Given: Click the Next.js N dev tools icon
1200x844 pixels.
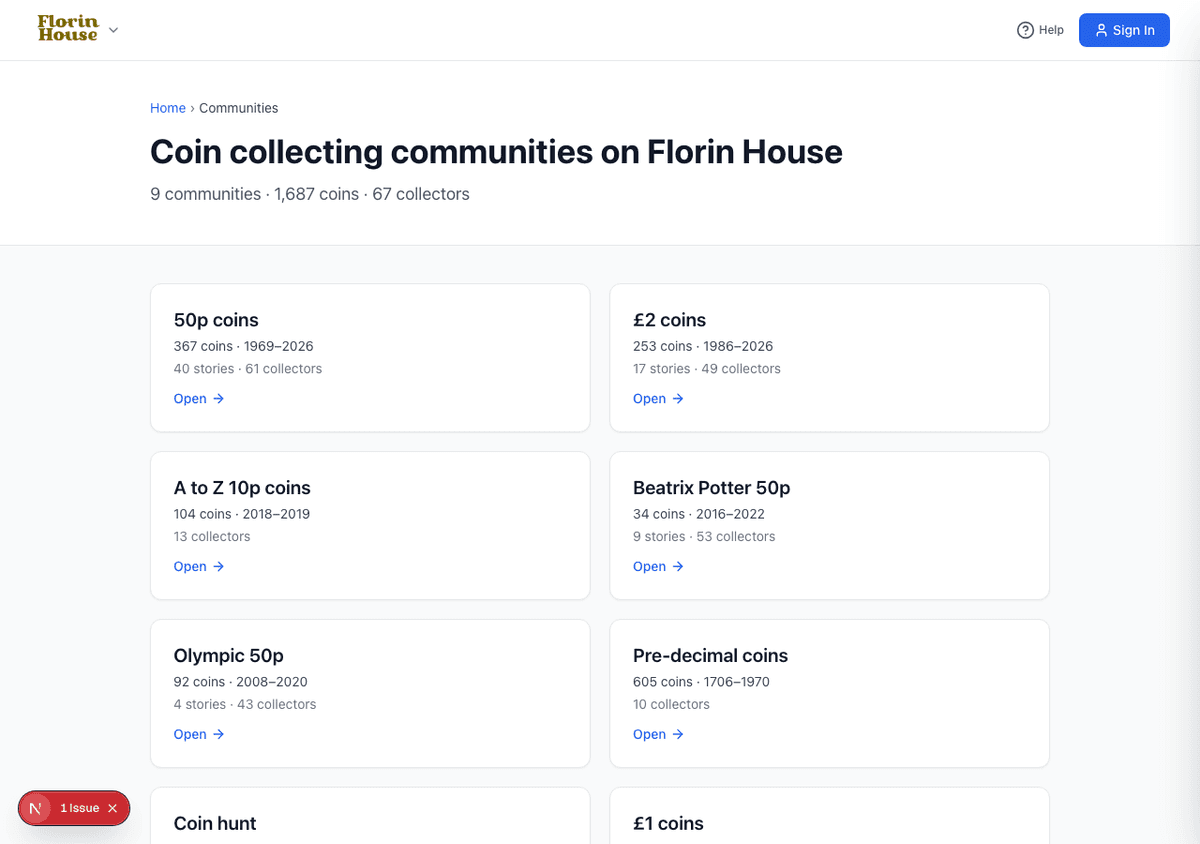Looking at the screenshot, I should (x=36, y=808).
